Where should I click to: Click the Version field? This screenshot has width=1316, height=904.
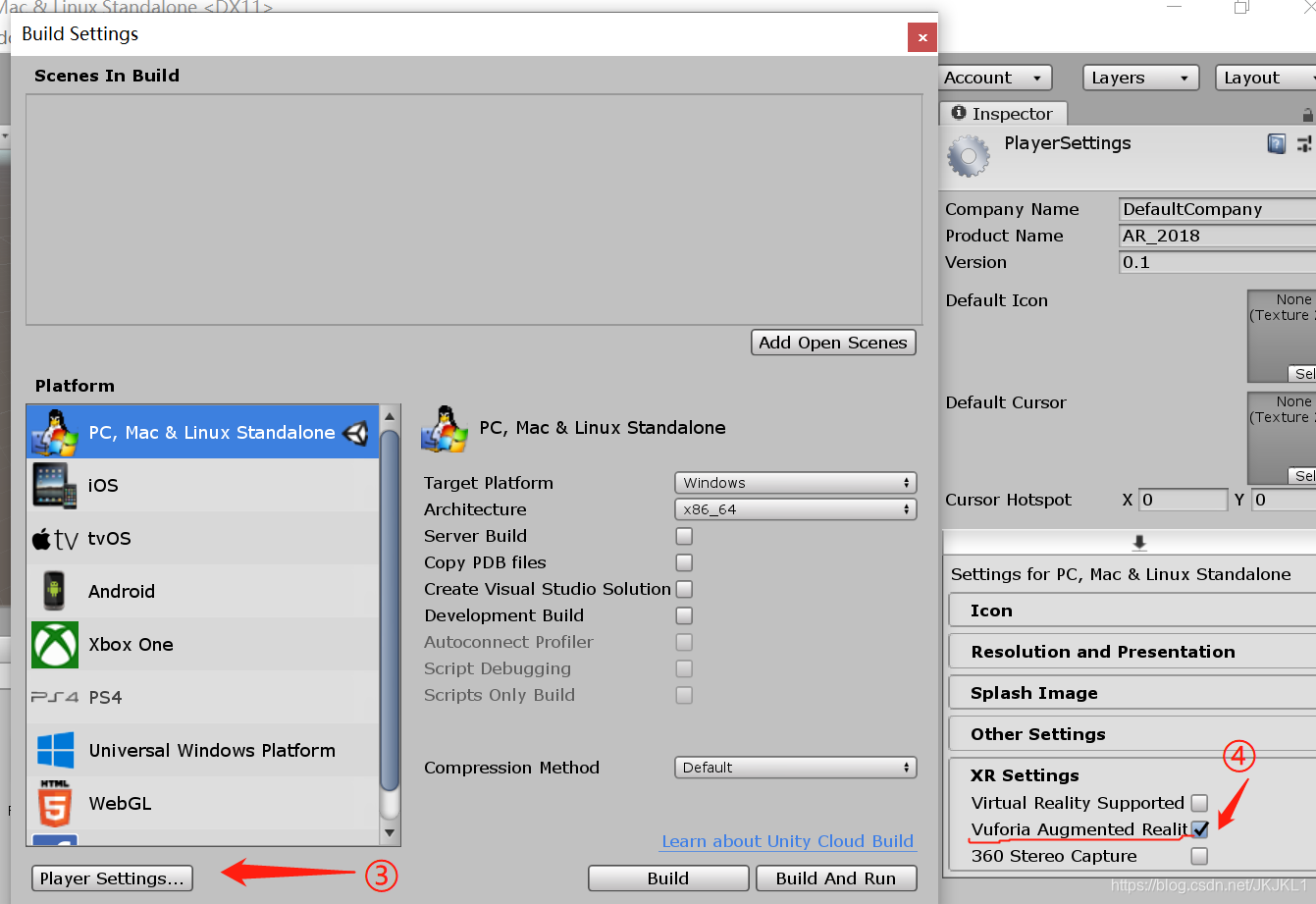[1217, 262]
